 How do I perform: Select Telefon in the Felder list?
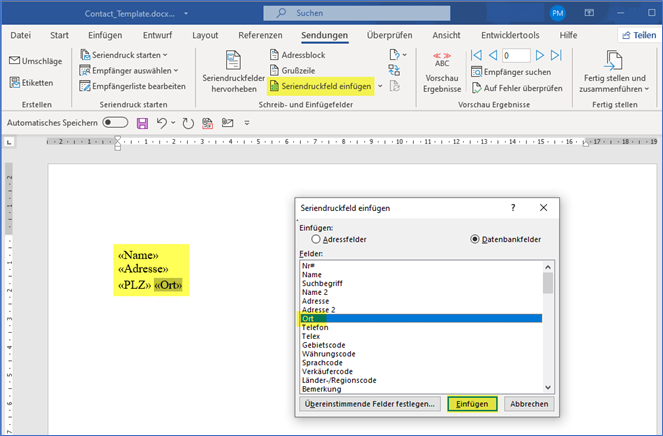click(315, 327)
